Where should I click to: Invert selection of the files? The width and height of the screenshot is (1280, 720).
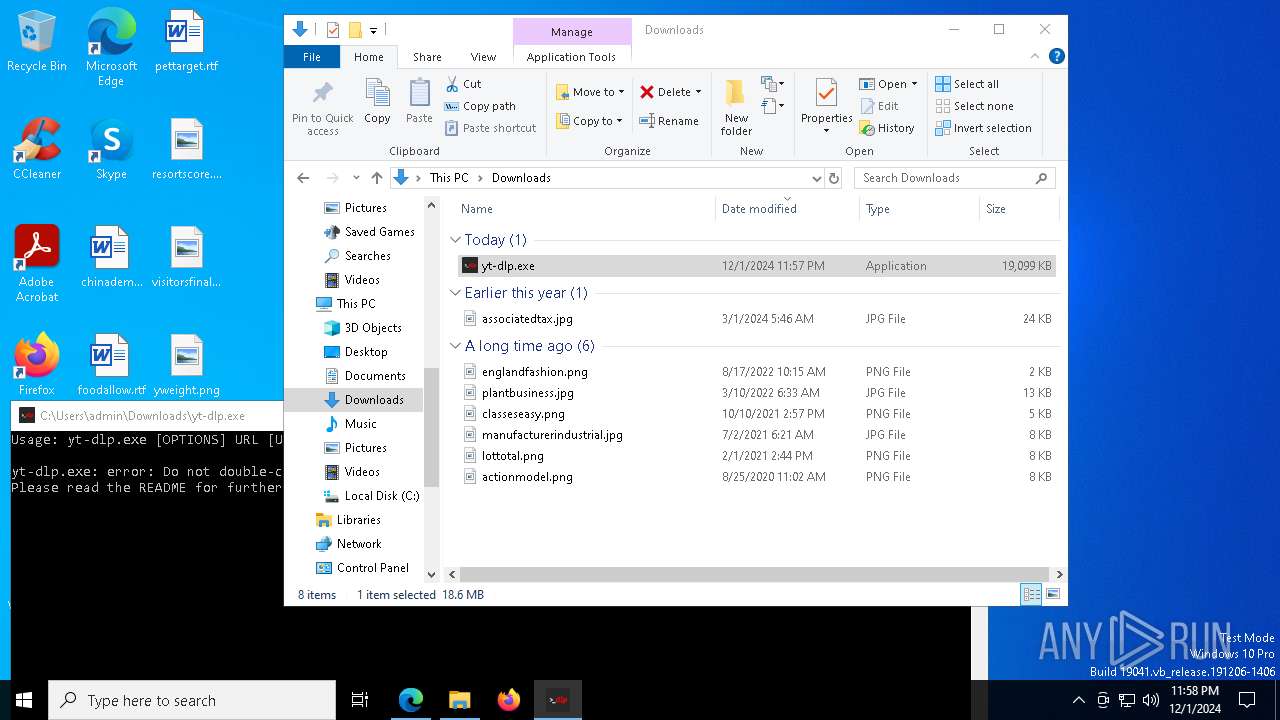[983, 128]
